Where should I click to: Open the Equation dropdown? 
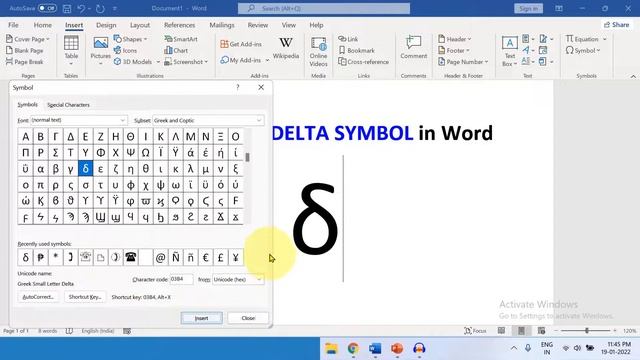[586, 39]
